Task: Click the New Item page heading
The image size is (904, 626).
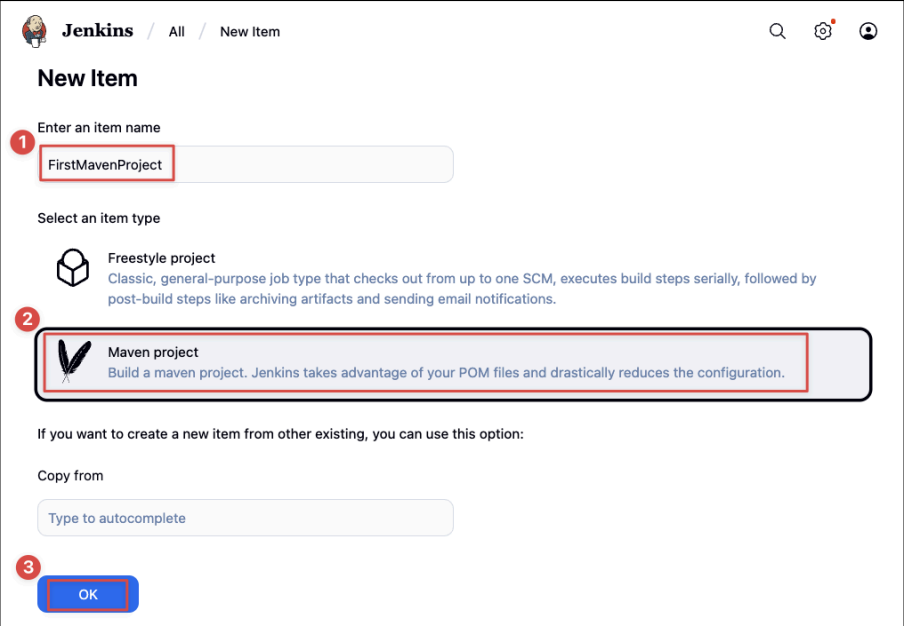Action: (88, 78)
